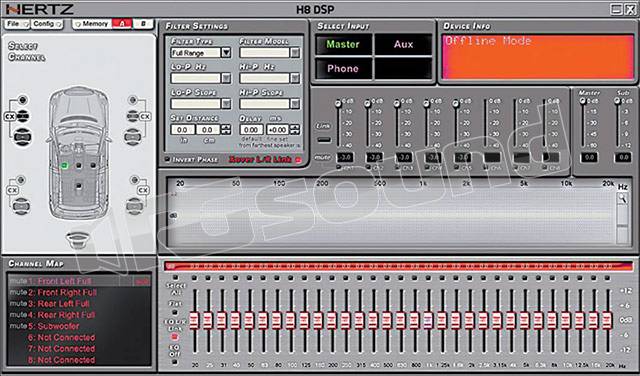640x376 pixels.
Task: Click the rear left CX crossover icon
Action: pos(12,190)
